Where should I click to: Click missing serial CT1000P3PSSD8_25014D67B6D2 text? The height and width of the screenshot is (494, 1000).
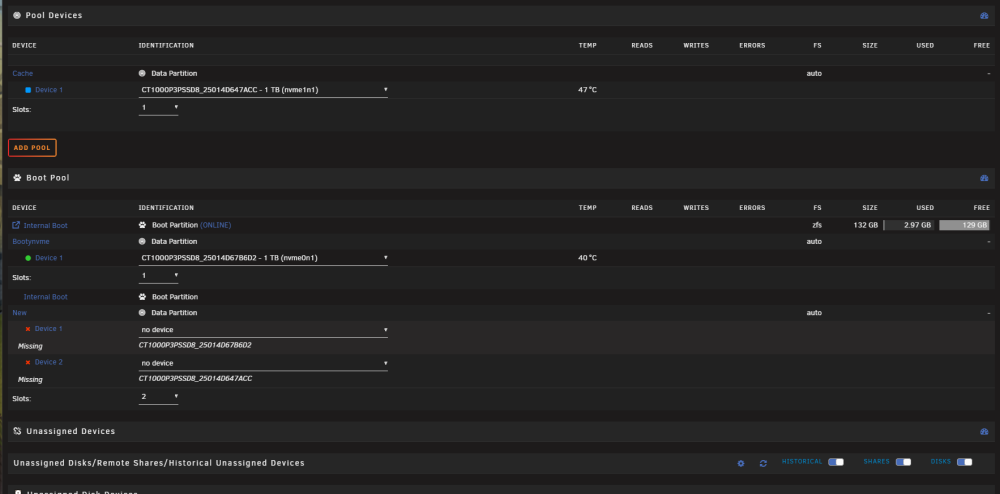pyautogui.click(x=196, y=346)
